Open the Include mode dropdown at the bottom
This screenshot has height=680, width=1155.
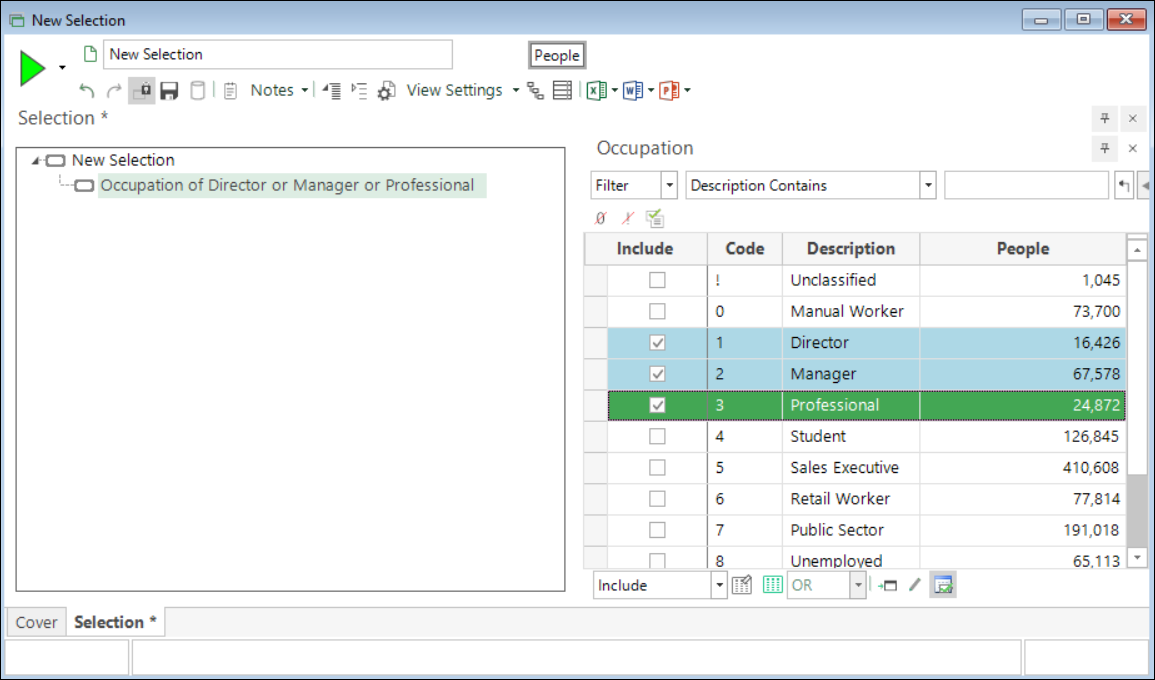[x=719, y=586]
